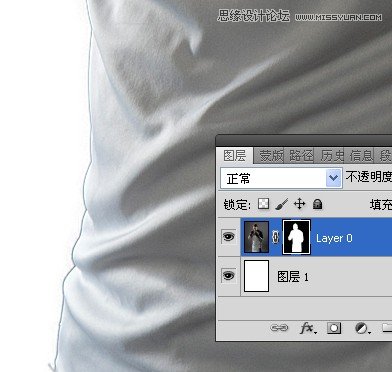Select the Layer 0 name text
The image size is (392, 372).
[x=334, y=238]
